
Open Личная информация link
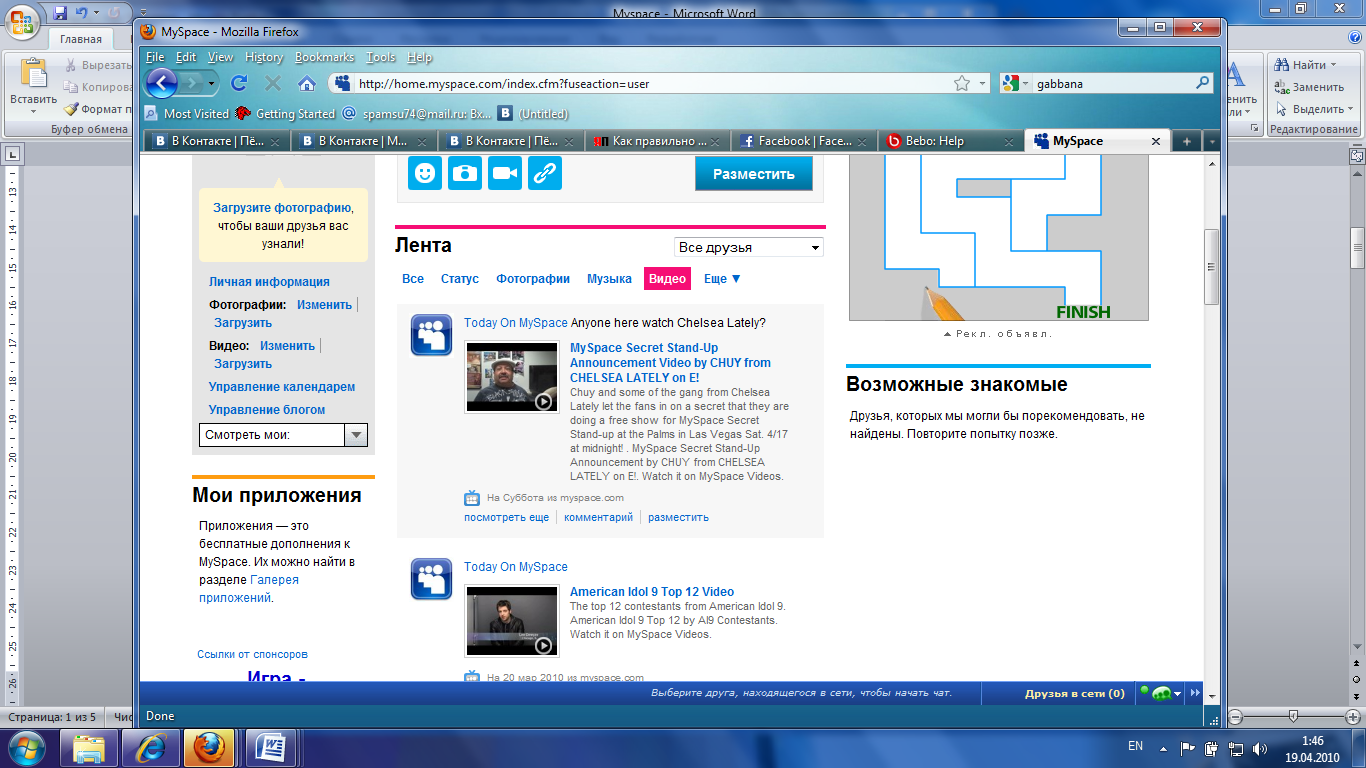269,282
